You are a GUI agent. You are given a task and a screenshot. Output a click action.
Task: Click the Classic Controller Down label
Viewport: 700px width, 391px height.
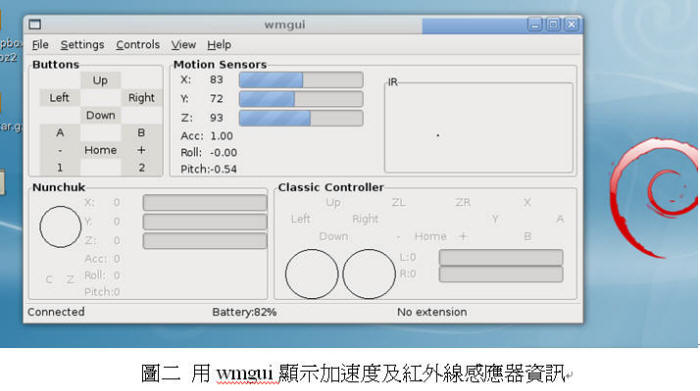[x=333, y=236]
